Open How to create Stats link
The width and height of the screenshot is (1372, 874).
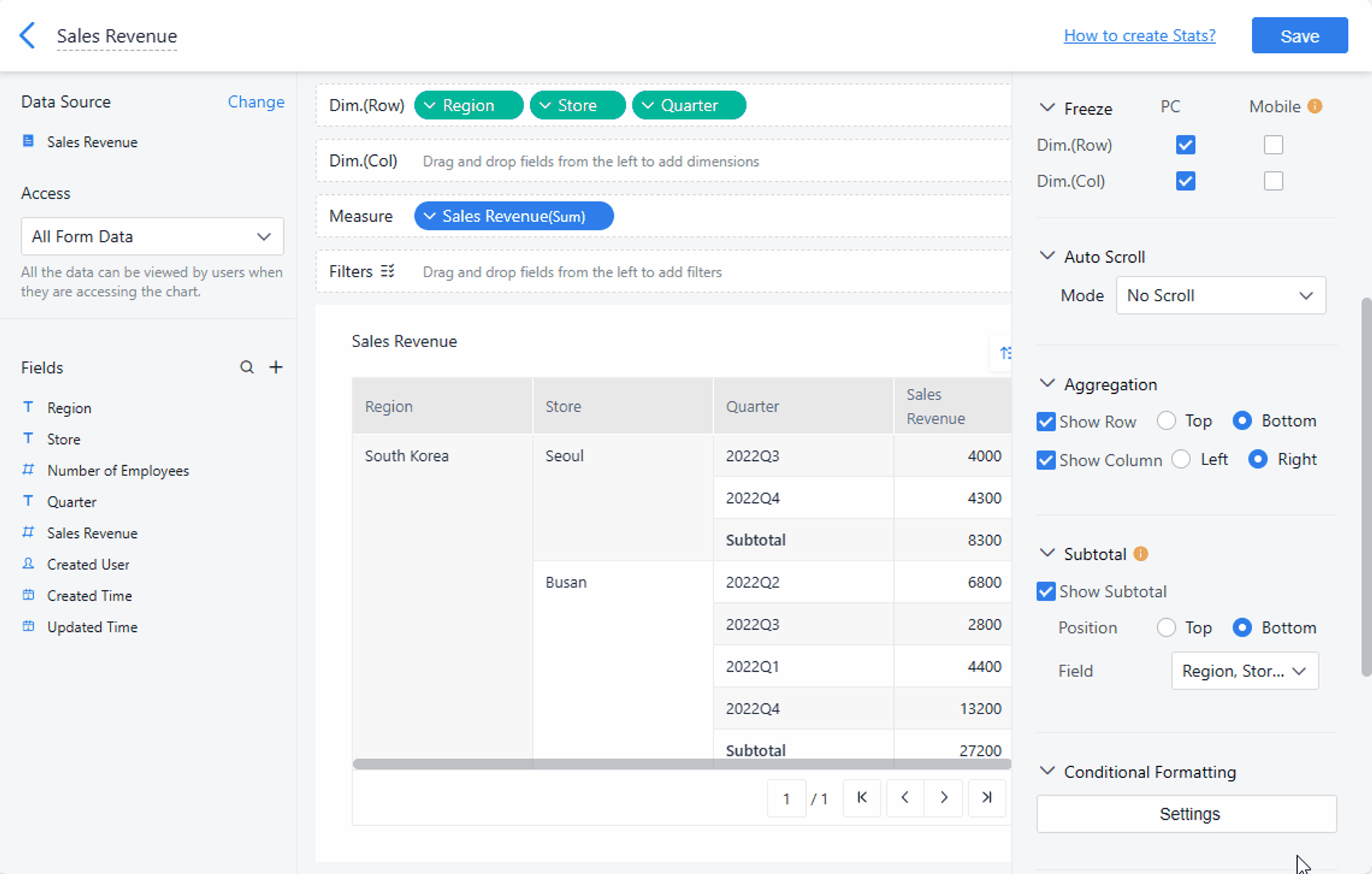point(1139,34)
